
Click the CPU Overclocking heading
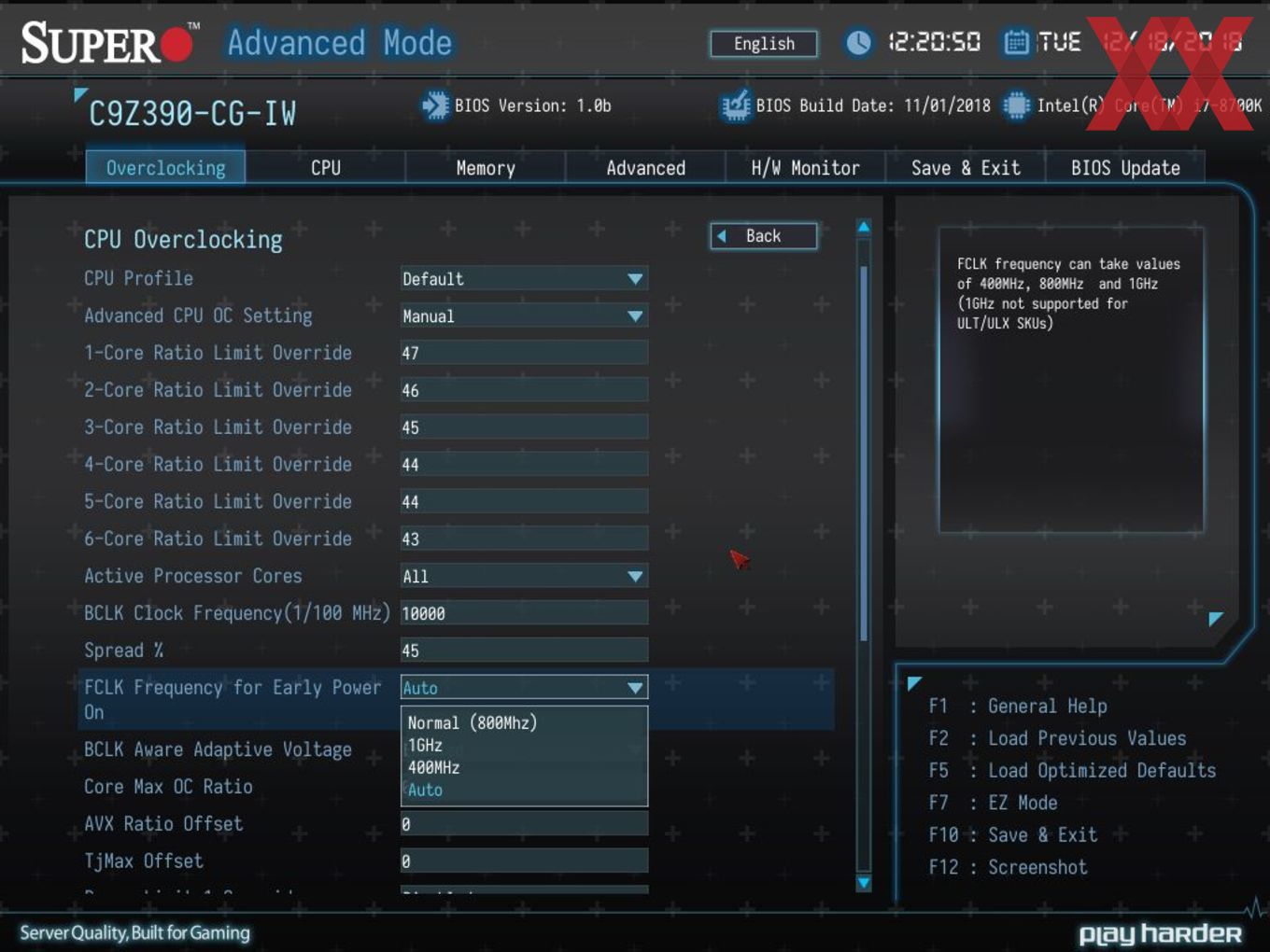coord(183,240)
